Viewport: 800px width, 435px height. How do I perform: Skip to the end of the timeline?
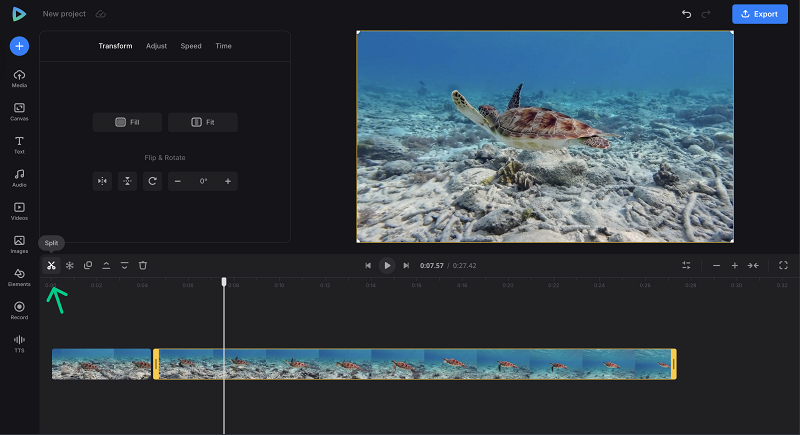point(406,265)
